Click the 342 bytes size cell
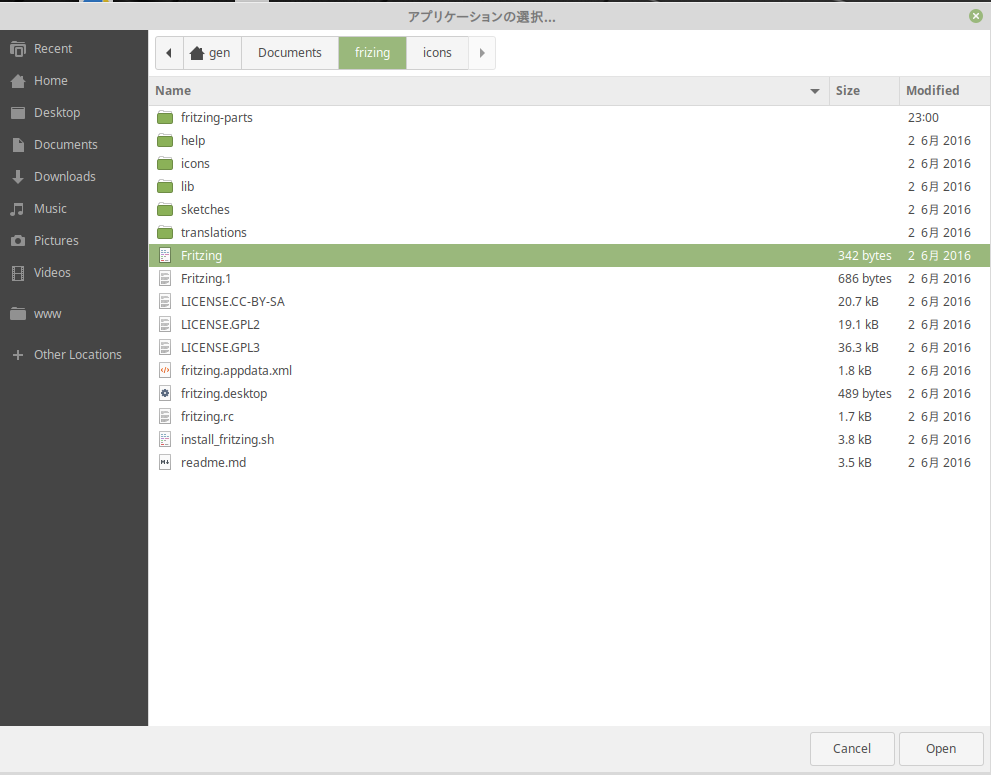 [x=865, y=256]
